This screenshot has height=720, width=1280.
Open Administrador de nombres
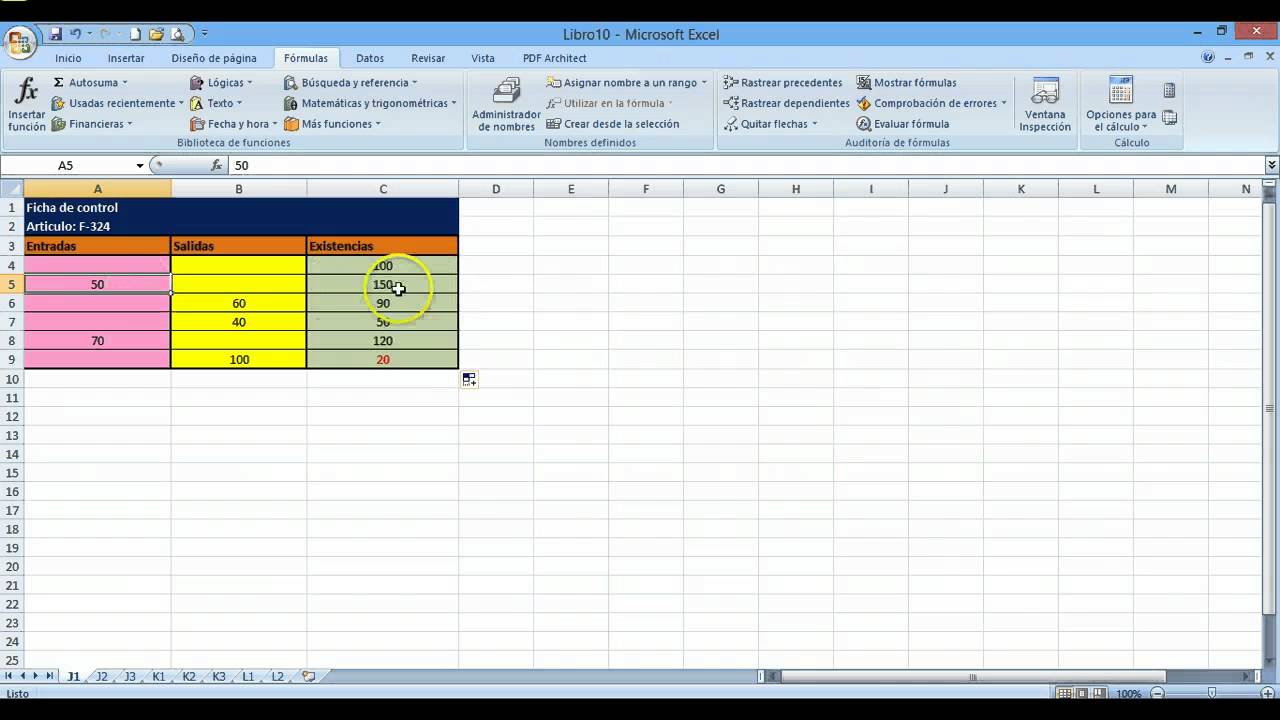click(x=506, y=105)
